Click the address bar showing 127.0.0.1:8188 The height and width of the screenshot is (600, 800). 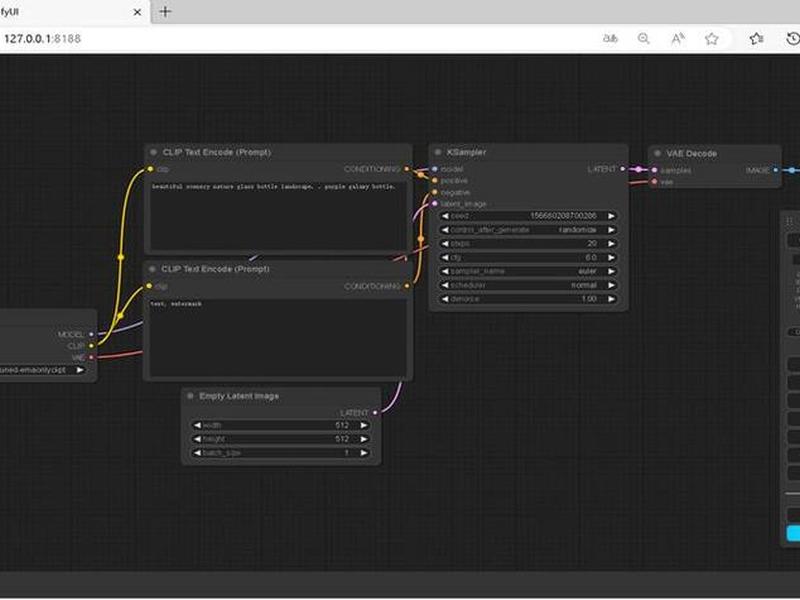tap(42, 38)
